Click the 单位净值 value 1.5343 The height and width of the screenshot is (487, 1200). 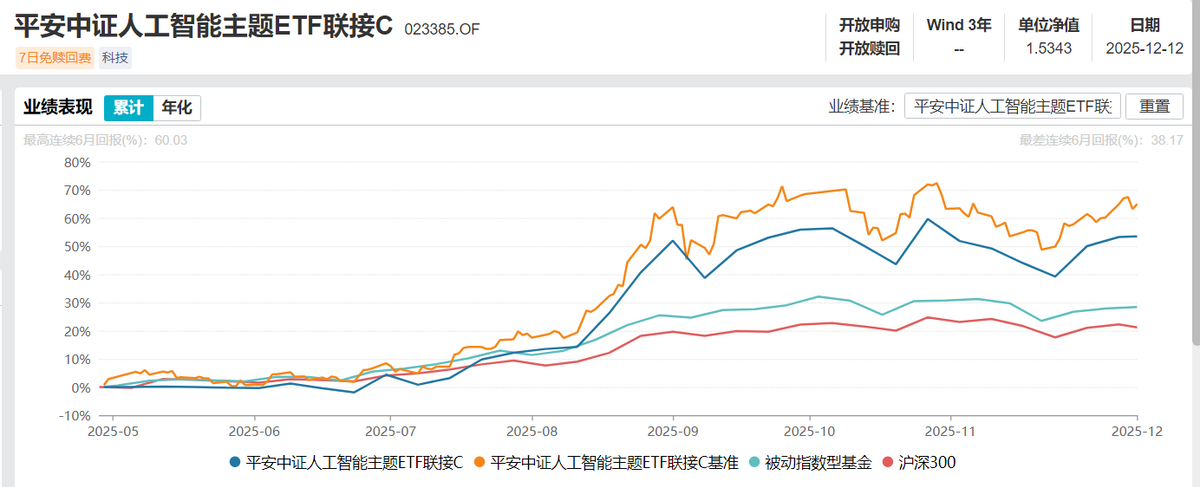[x=1047, y=47]
